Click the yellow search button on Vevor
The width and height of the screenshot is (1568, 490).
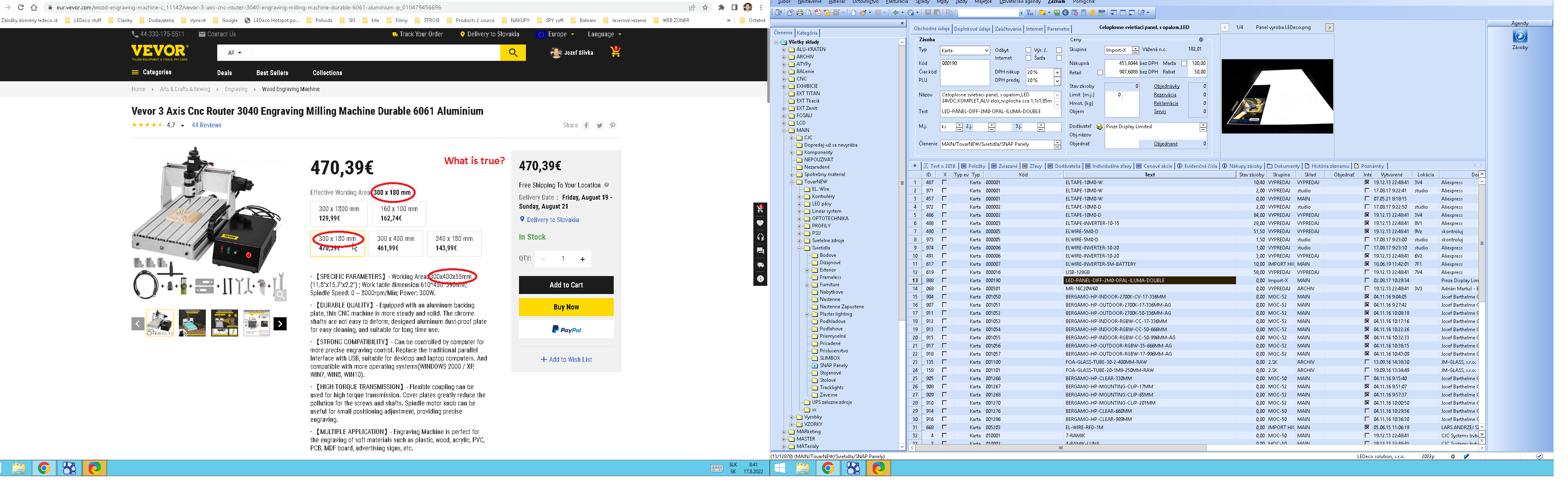point(513,53)
